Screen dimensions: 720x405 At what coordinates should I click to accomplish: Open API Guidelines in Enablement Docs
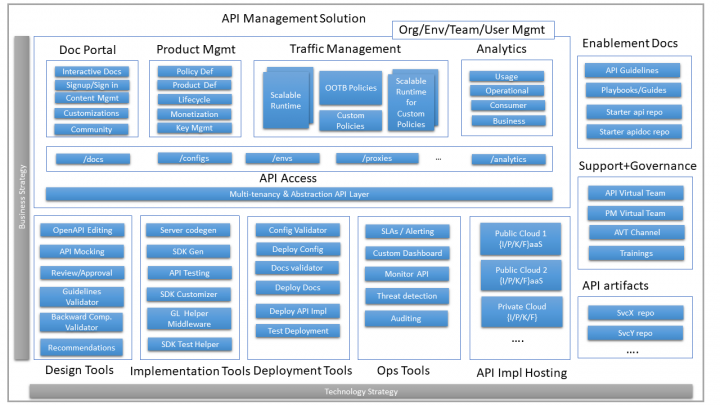click(629, 70)
